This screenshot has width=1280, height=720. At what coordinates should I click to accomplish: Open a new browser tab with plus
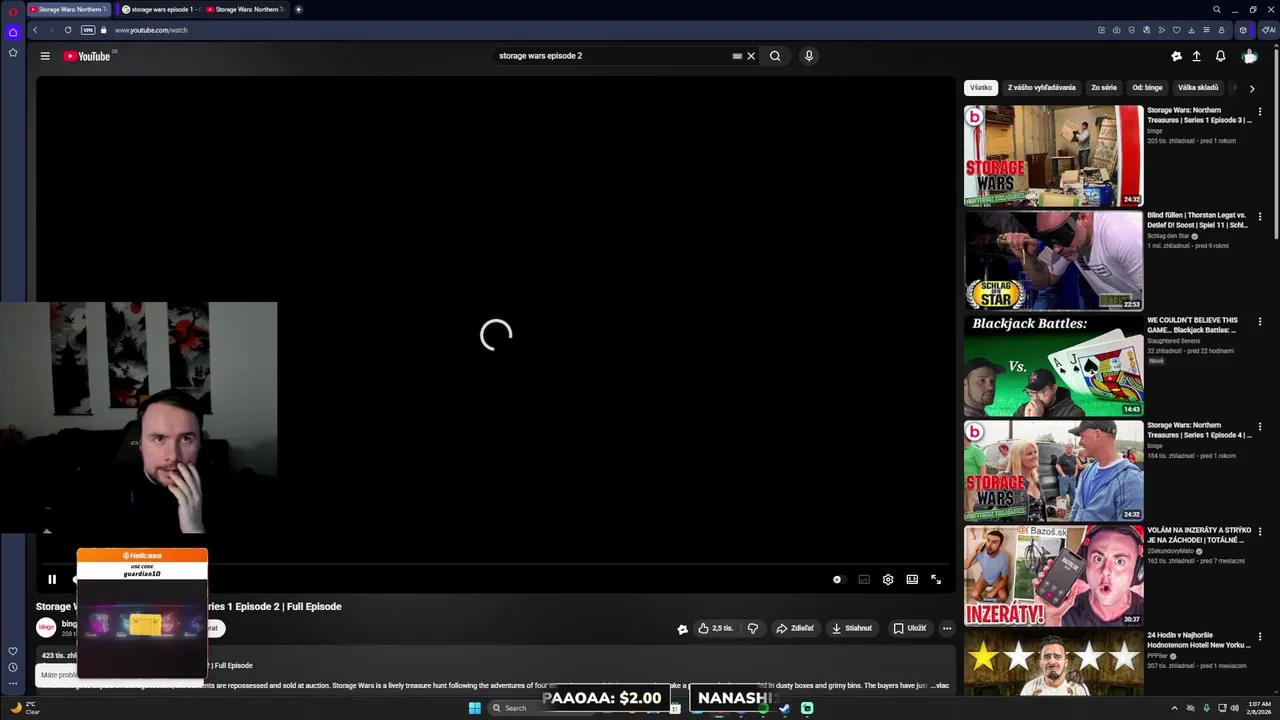click(298, 9)
